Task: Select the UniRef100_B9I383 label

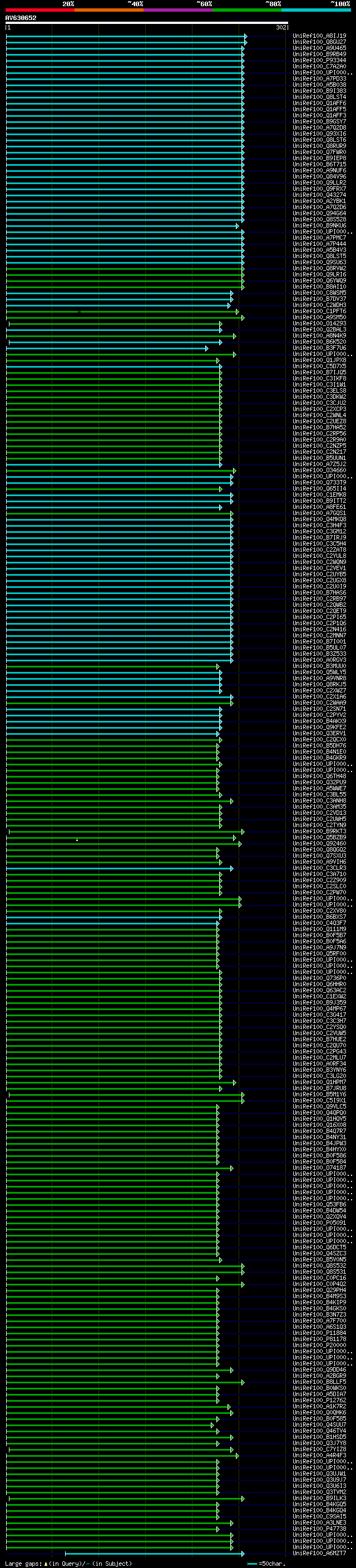Action: 319,91
